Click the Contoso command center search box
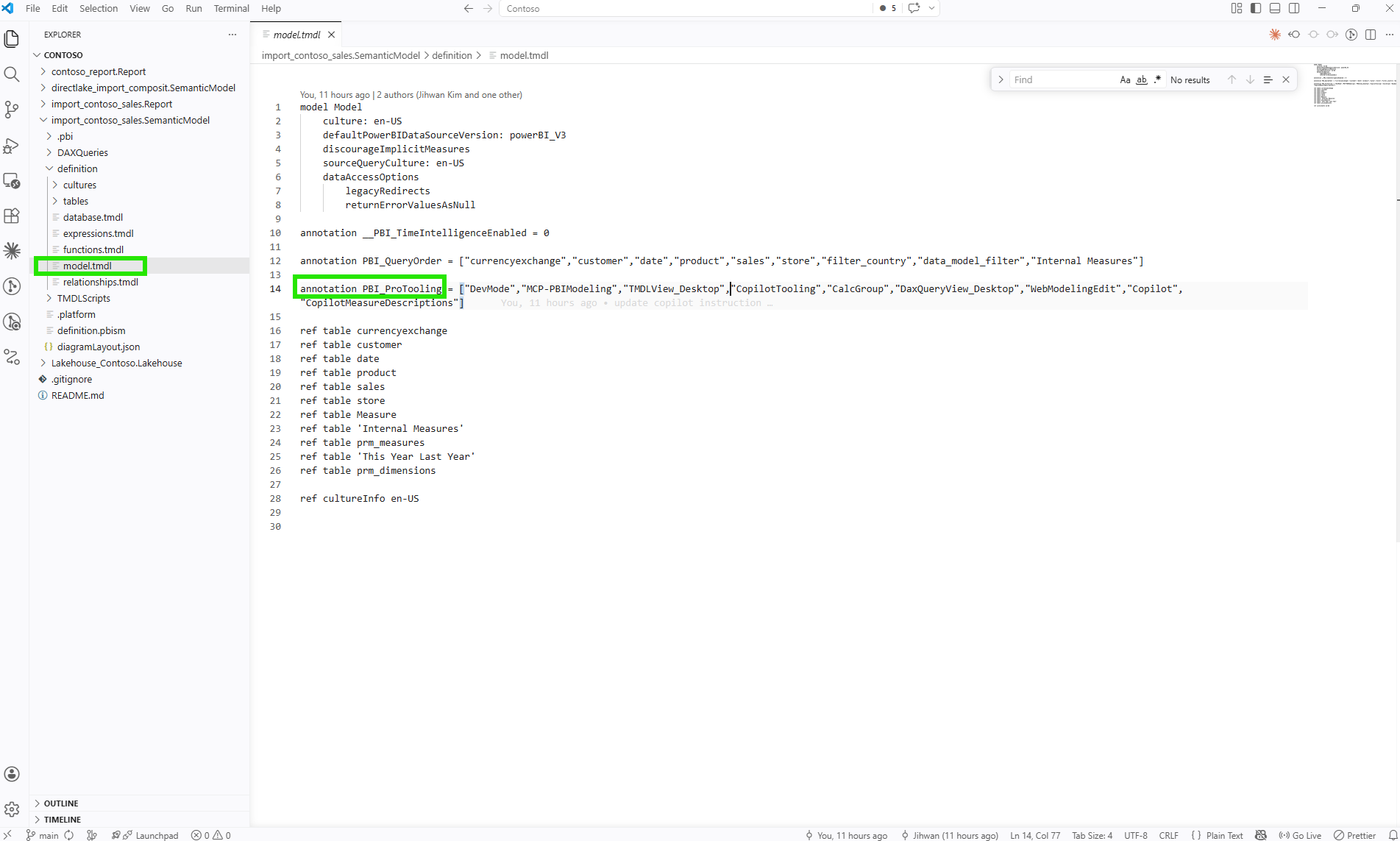 [x=685, y=8]
